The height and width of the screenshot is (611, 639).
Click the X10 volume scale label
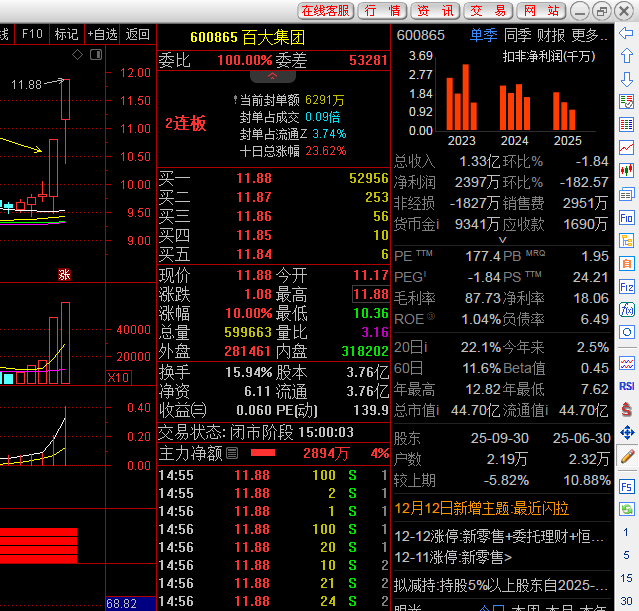(x=119, y=377)
